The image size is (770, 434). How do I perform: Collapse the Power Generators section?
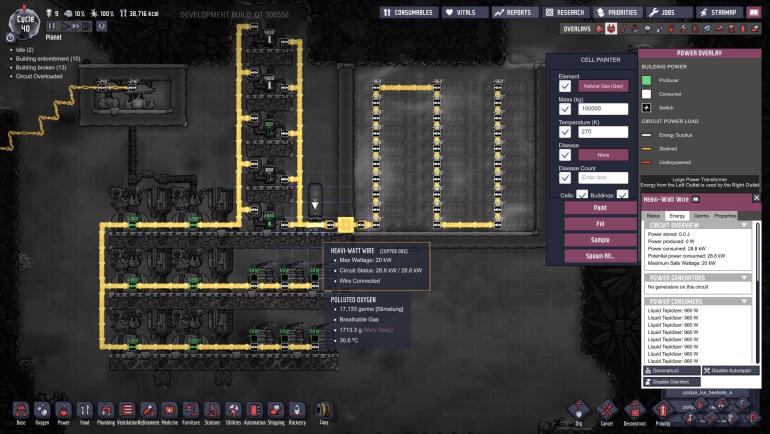coord(744,277)
